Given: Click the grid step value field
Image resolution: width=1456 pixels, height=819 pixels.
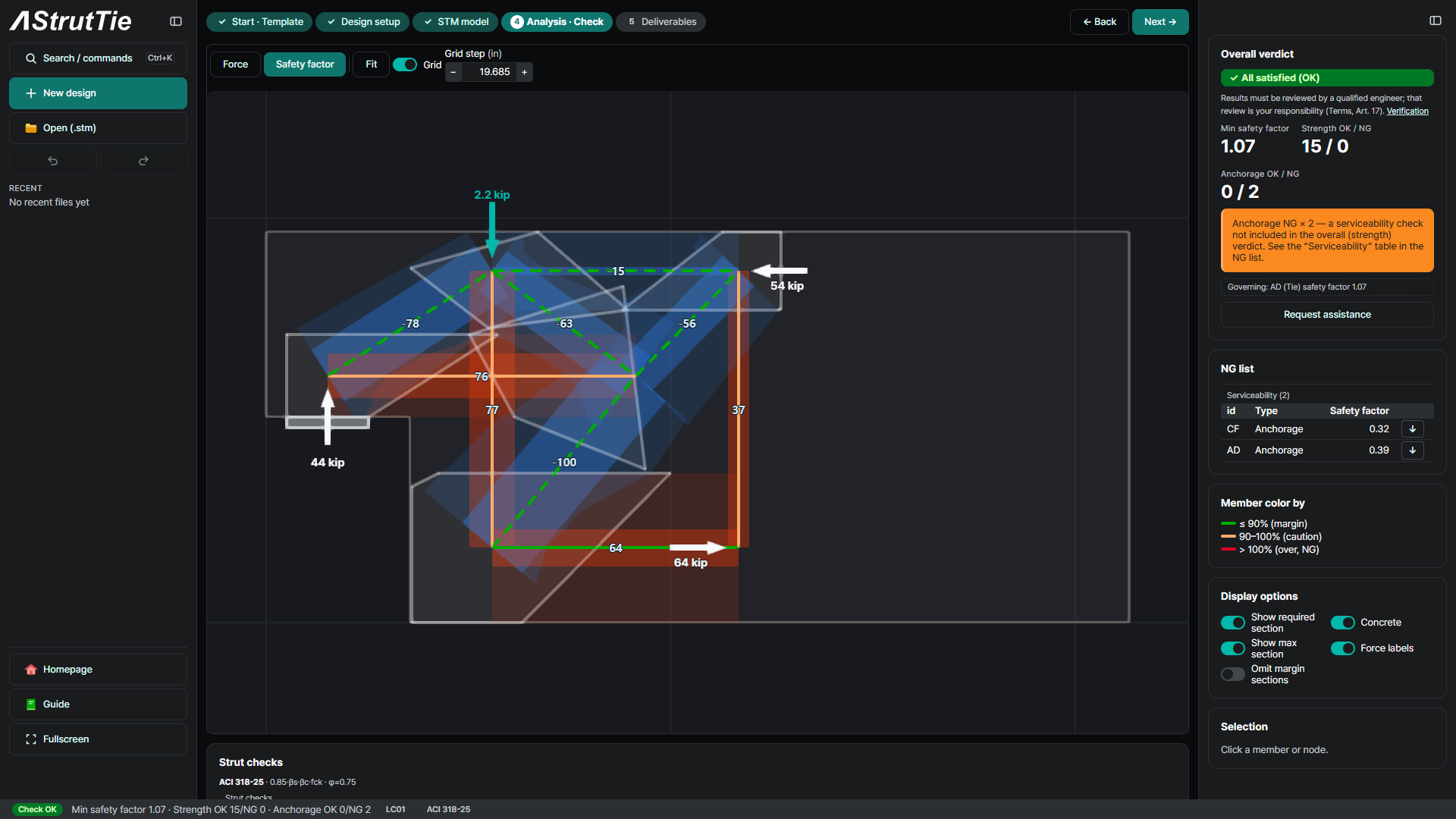Looking at the screenshot, I should coord(489,72).
